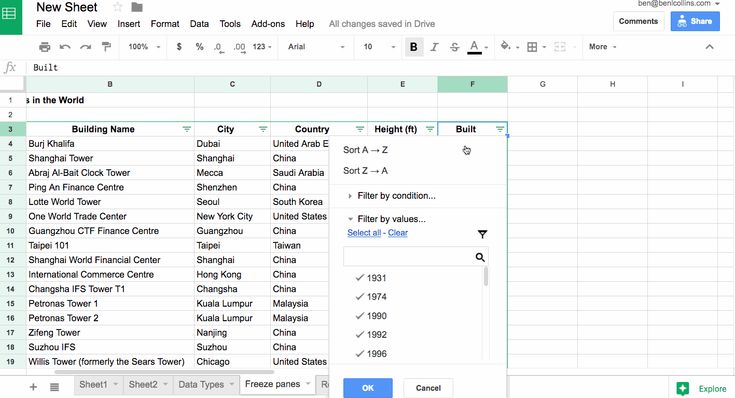Open Country column filter
The width and height of the screenshot is (735, 398).
coord(360,129)
